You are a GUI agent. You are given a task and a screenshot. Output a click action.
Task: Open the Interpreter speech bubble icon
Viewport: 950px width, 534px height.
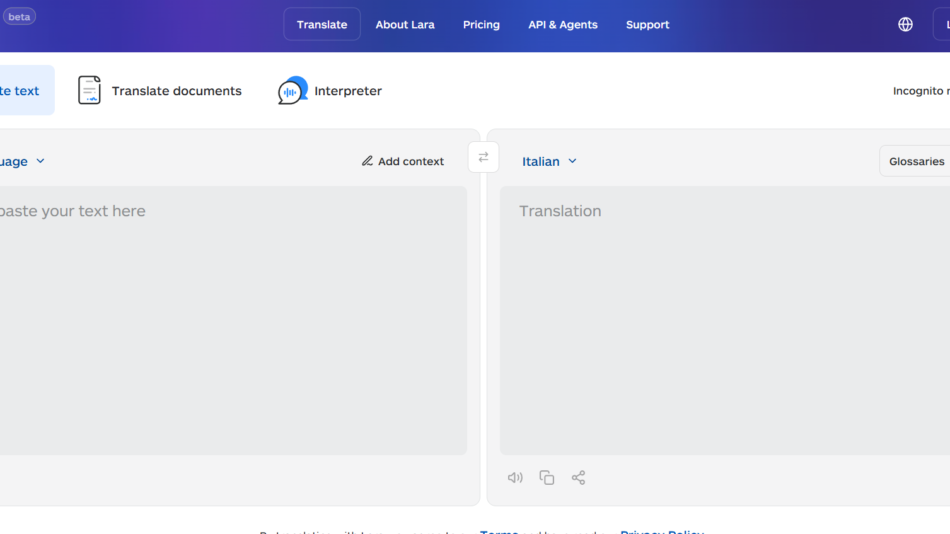coord(292,91)
